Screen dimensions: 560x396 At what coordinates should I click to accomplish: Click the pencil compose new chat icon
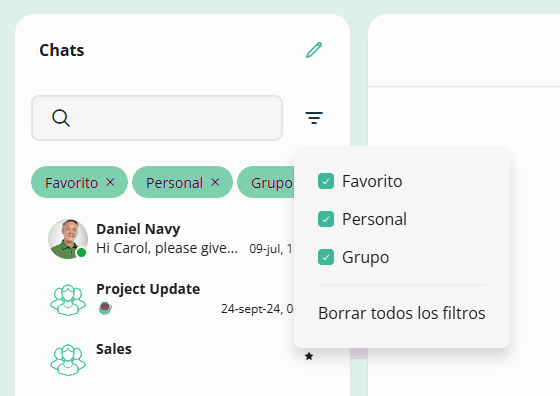click(314, 50)
